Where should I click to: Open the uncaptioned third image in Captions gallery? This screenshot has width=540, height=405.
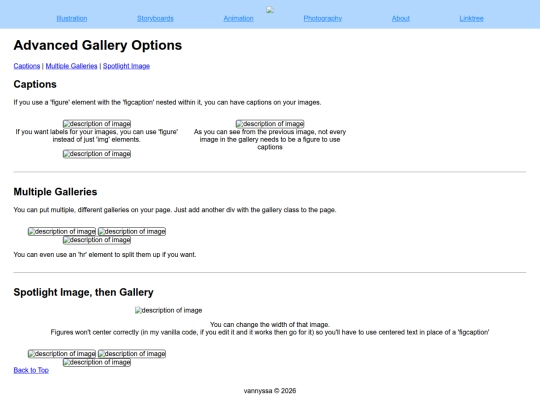click(97, 154)
